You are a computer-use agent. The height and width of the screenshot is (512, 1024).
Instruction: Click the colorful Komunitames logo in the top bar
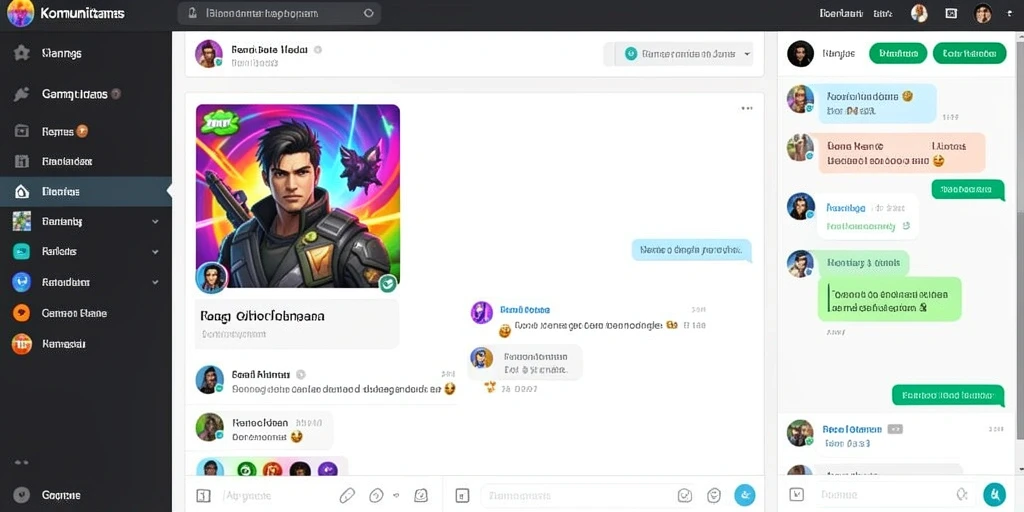tap(20, 13)
